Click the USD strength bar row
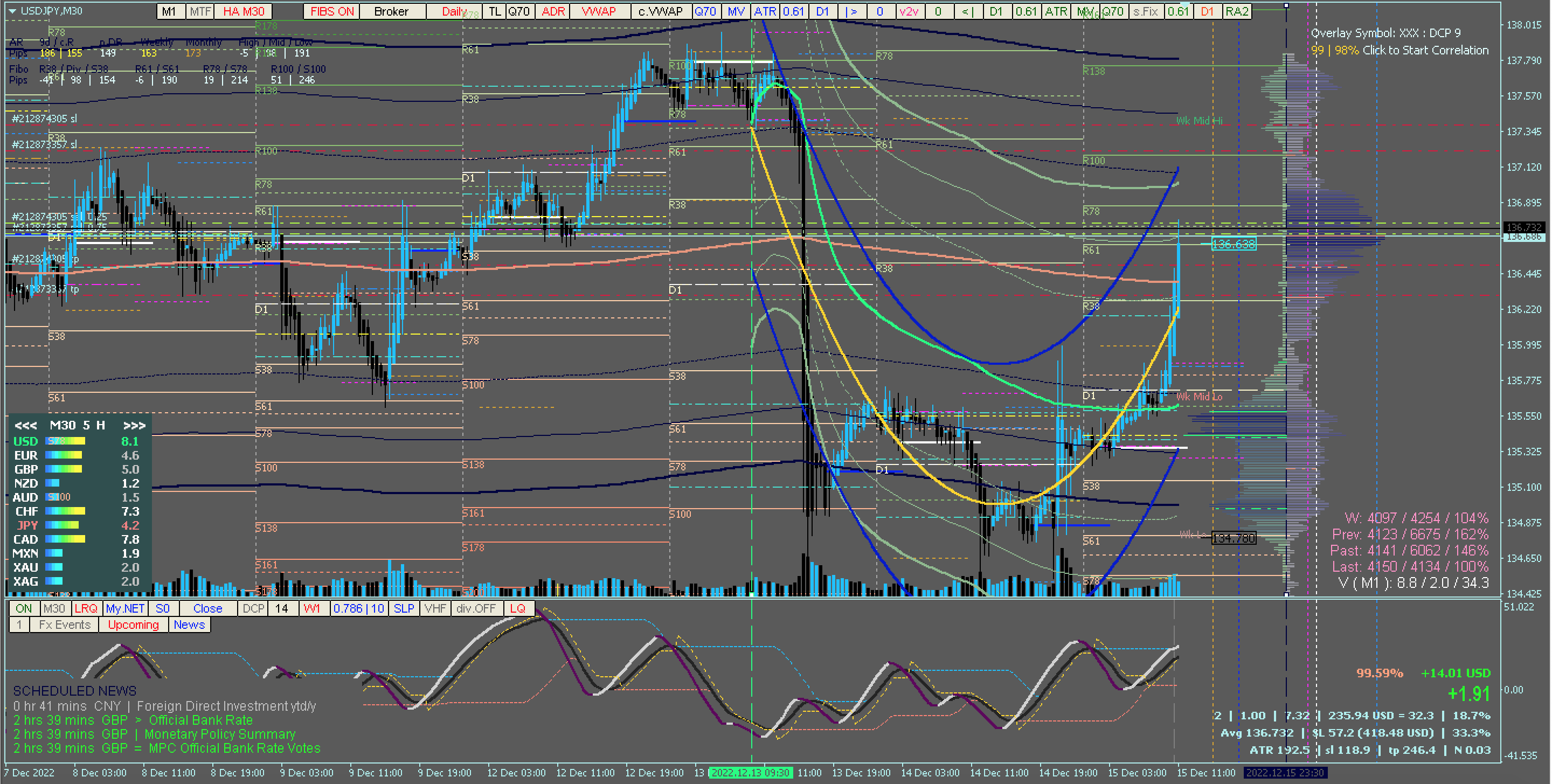 66,441
